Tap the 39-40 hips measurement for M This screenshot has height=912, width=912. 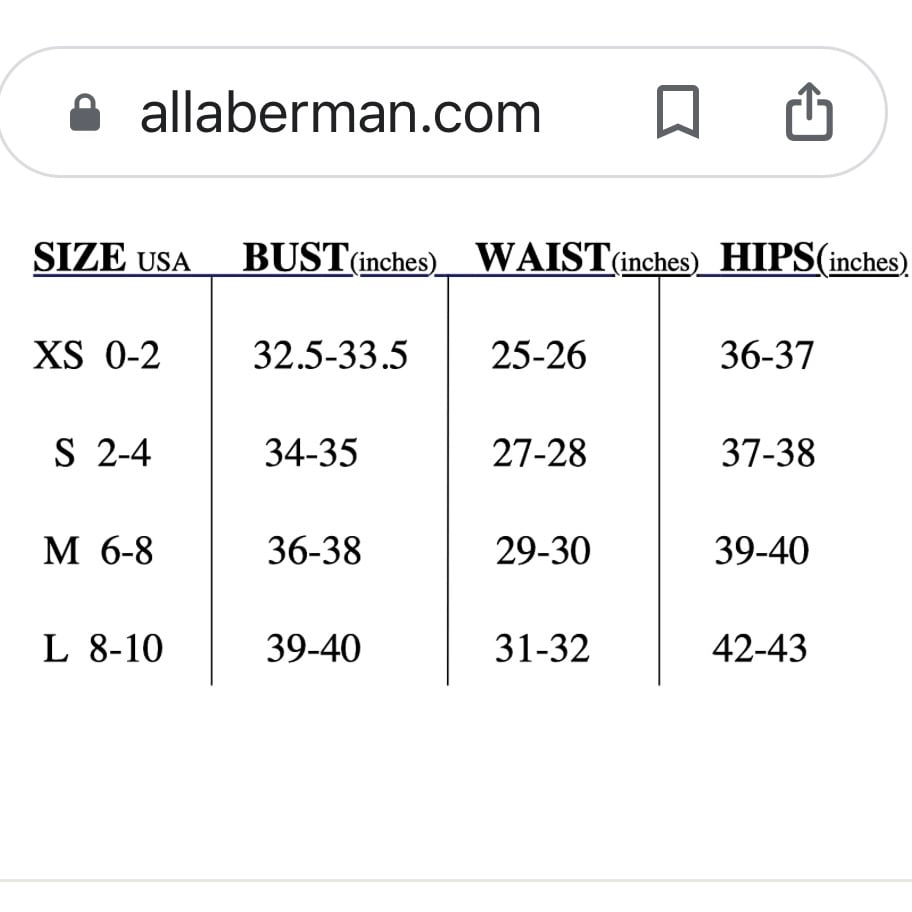tap(762, 551)
